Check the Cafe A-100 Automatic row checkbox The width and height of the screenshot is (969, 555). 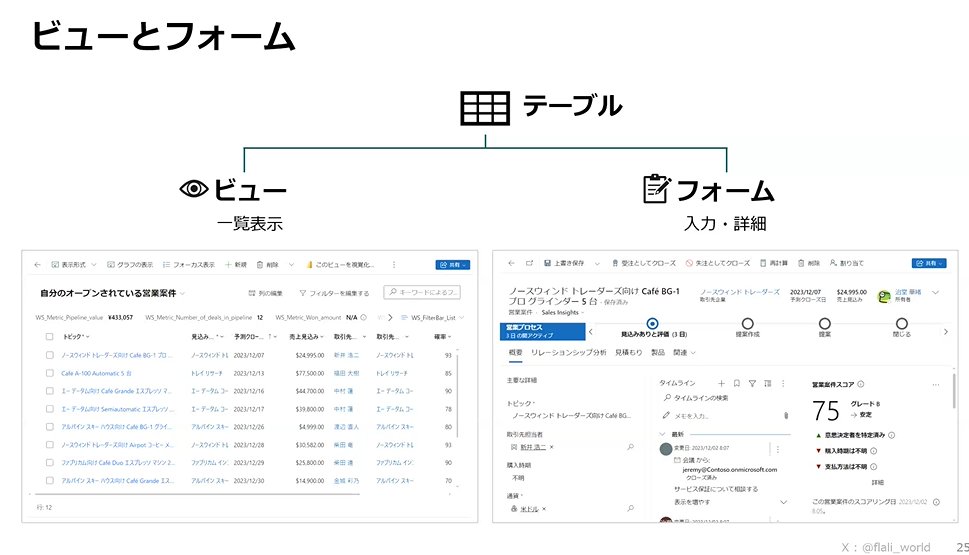point(49,373)
